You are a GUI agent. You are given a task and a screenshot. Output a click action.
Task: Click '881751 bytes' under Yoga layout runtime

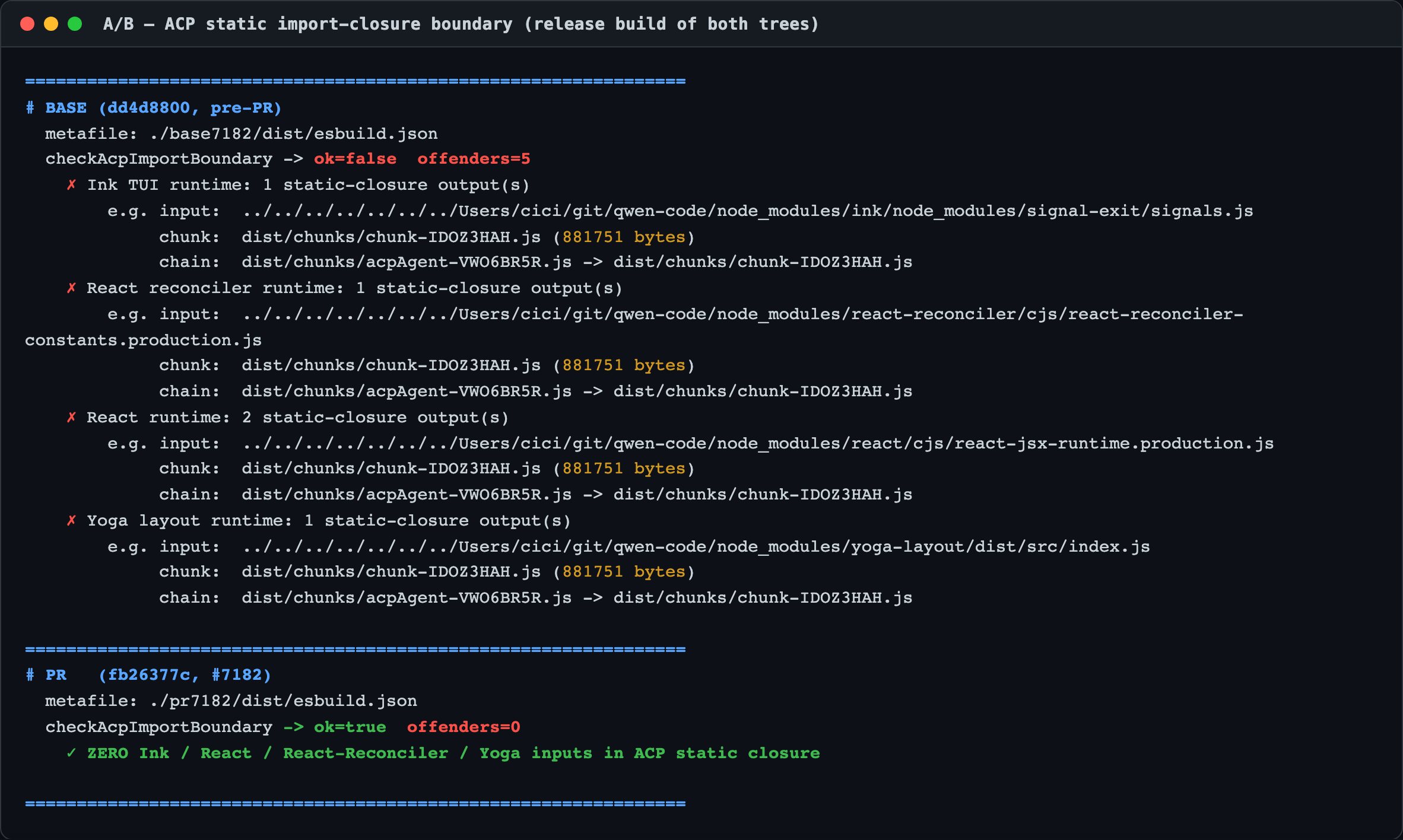(624, 572)
